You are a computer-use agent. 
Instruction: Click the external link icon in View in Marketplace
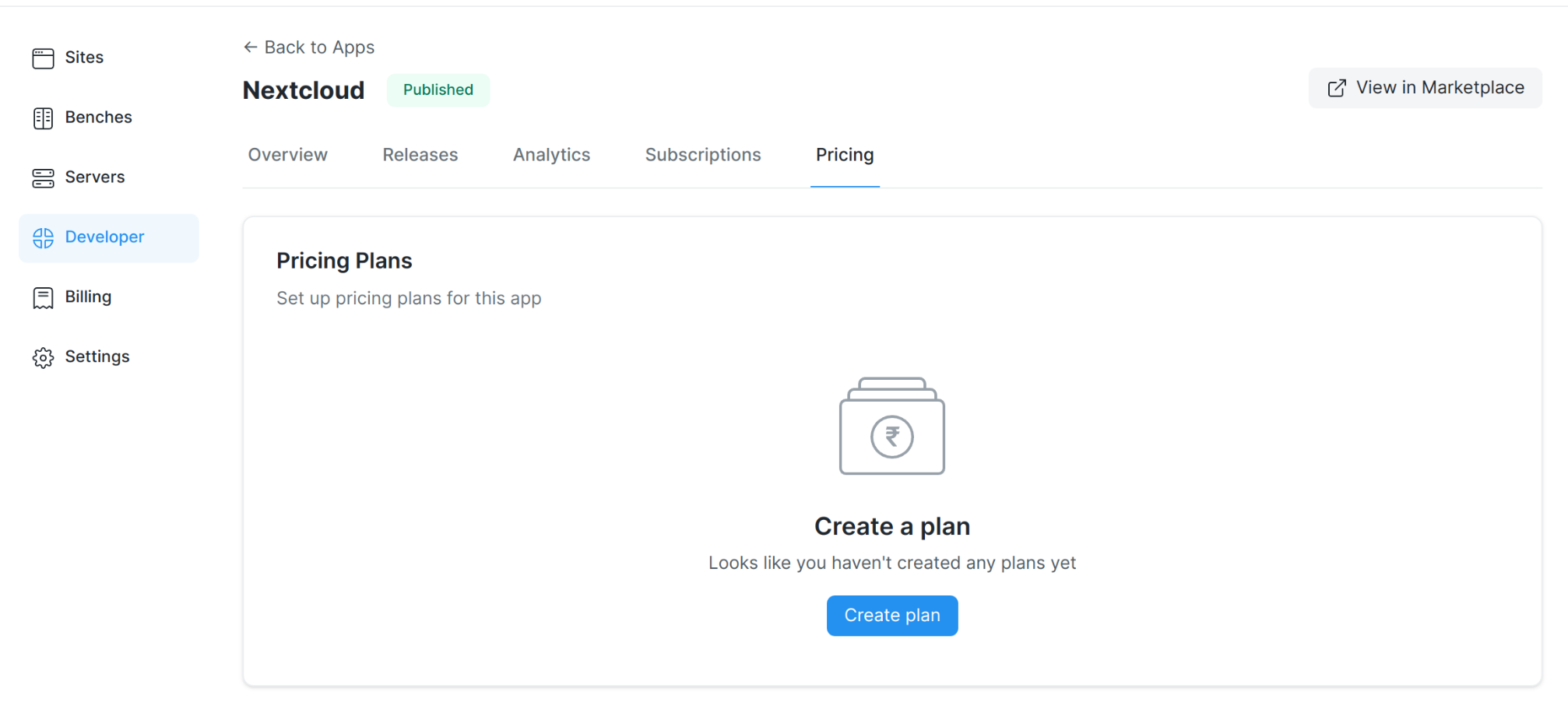pyautogui.click(x=1336, y=88)
